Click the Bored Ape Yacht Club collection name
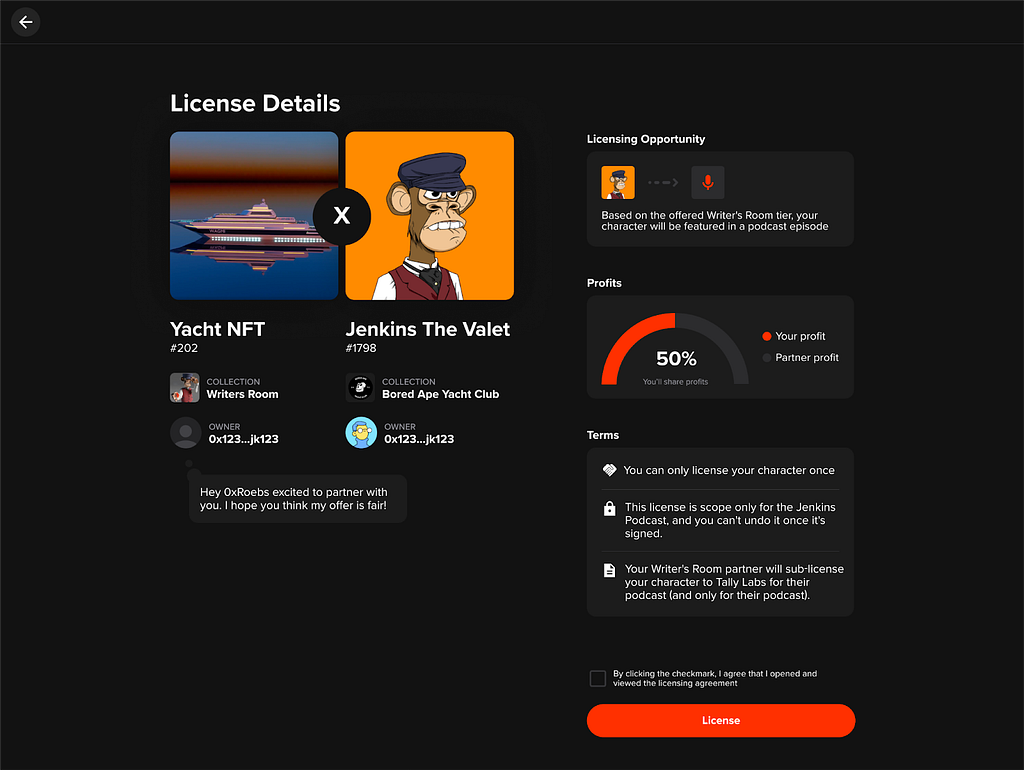 pos(440,394)
